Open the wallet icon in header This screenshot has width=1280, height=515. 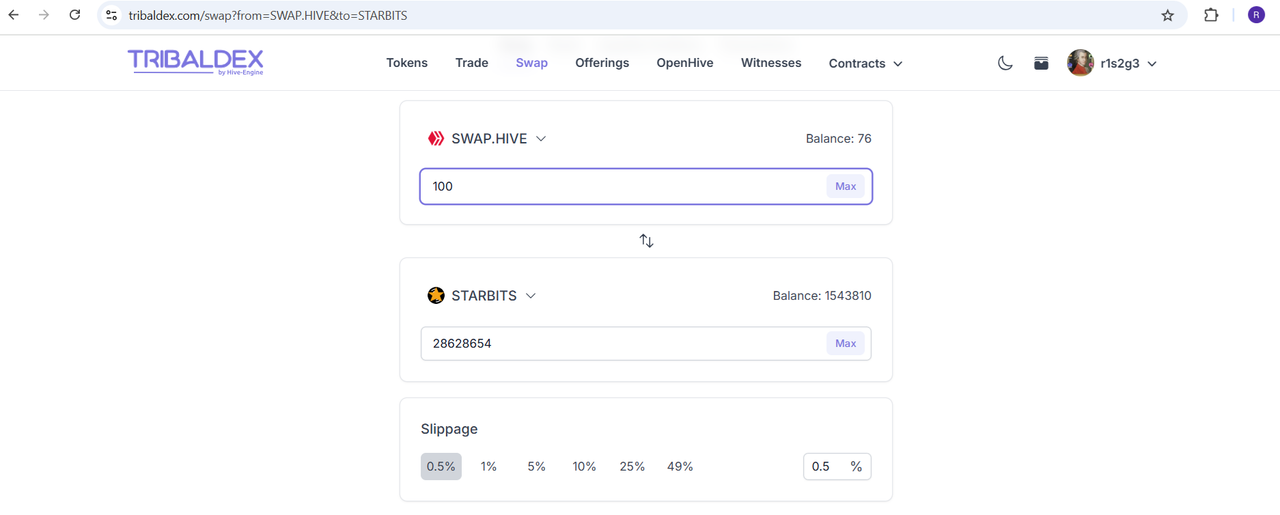1041,63
